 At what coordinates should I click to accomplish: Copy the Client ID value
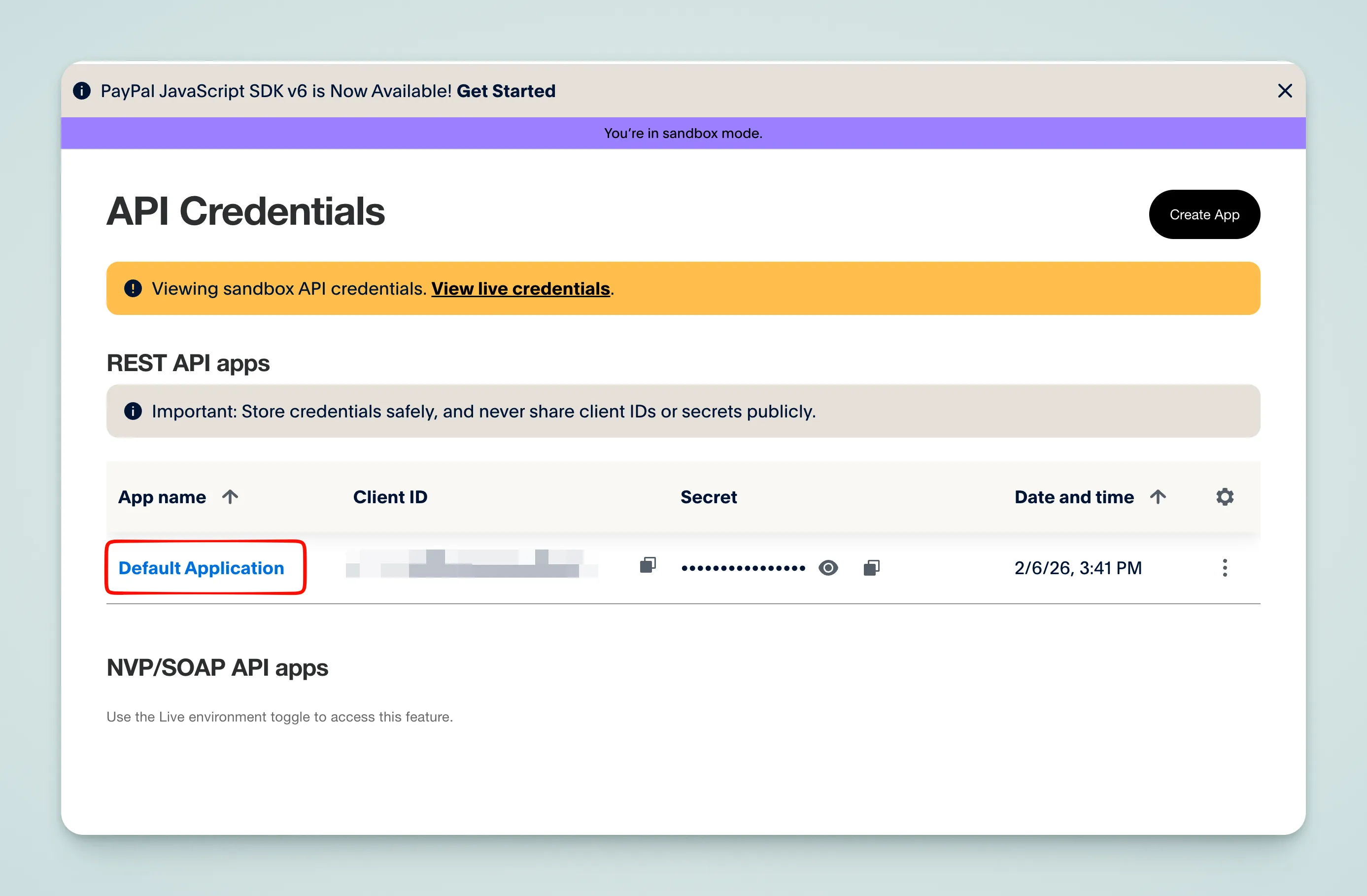coord(648,565)
